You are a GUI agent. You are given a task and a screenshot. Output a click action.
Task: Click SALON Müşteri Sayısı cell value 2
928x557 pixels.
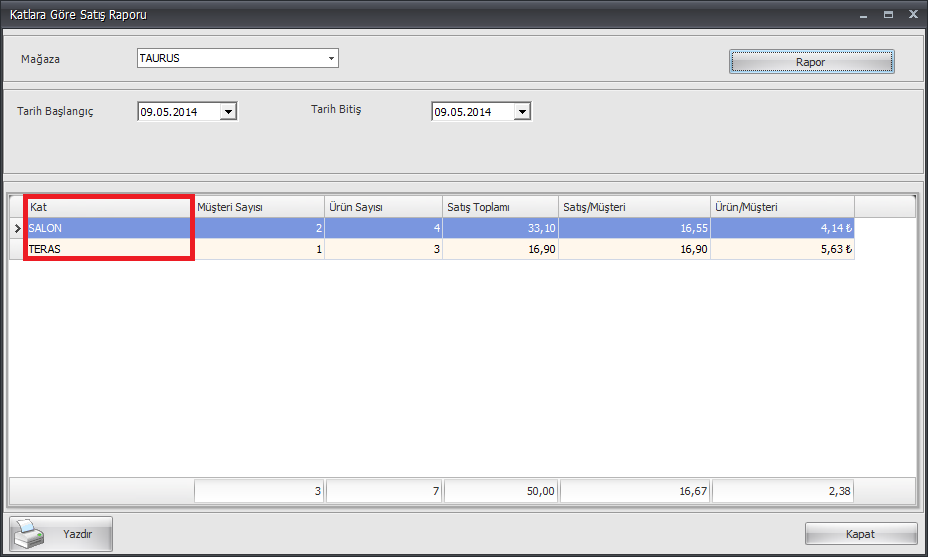(259, 228)
